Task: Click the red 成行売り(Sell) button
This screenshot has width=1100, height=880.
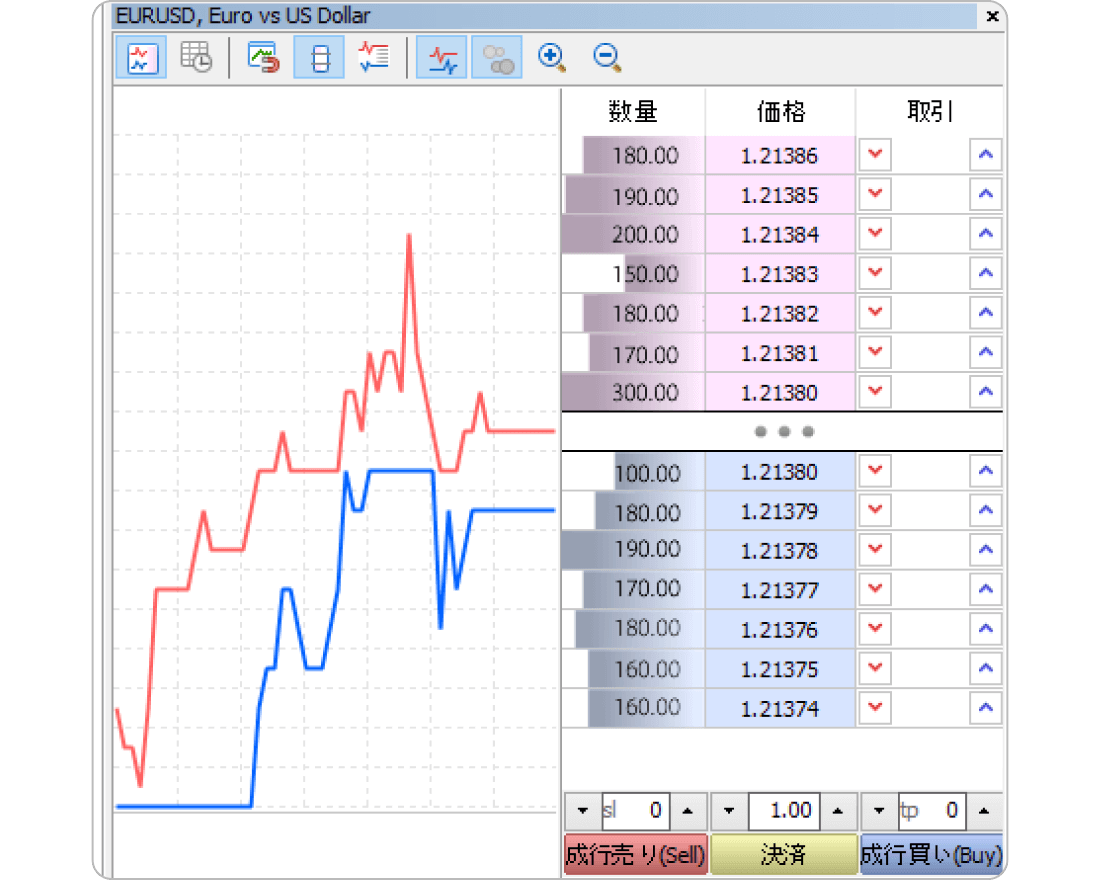Action: pyautogui.click(x=636, y=854)
